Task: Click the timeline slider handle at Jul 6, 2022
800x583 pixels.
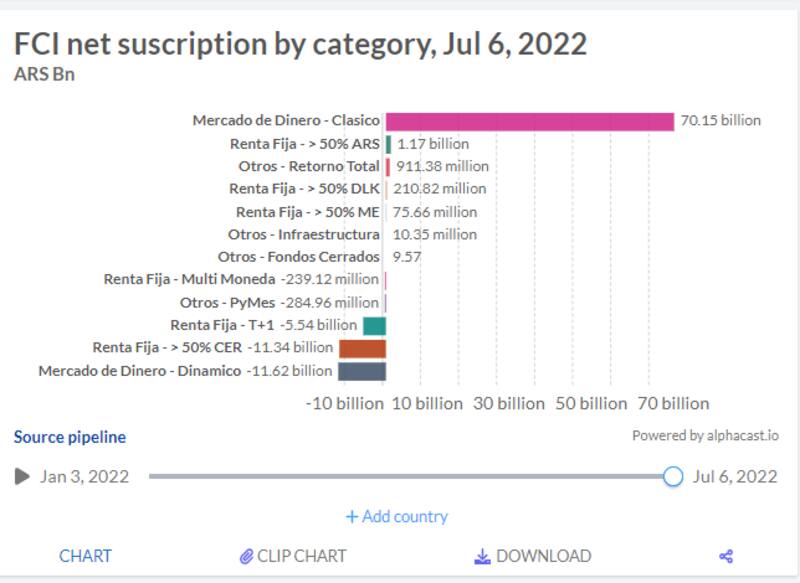Action: click(x=673, y=476)
